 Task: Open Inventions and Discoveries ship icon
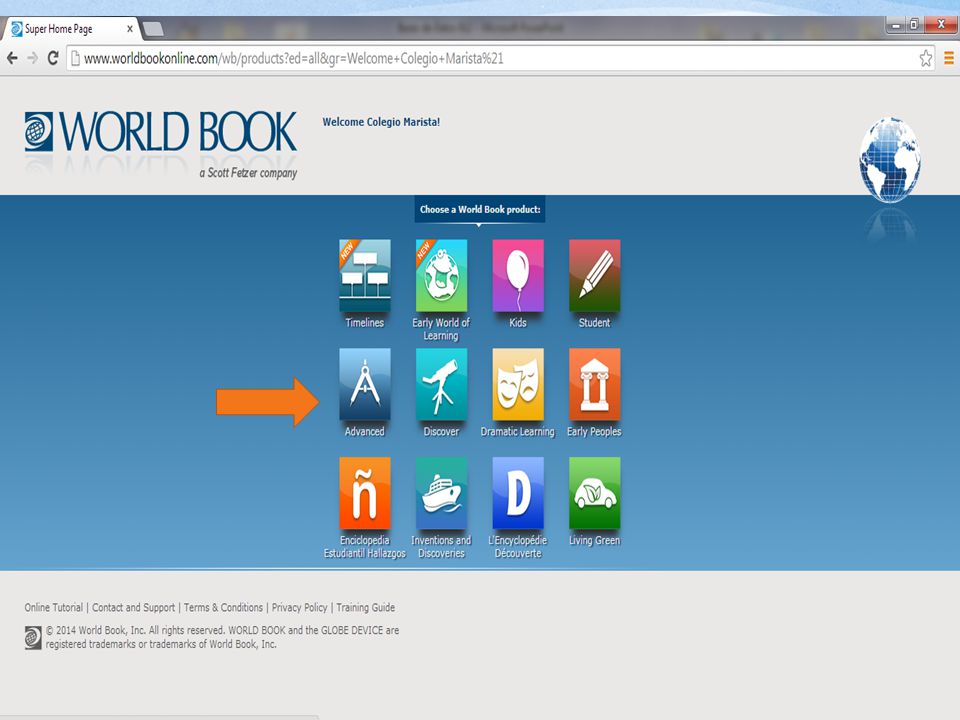pyautogui.click(x=441, y=493)
